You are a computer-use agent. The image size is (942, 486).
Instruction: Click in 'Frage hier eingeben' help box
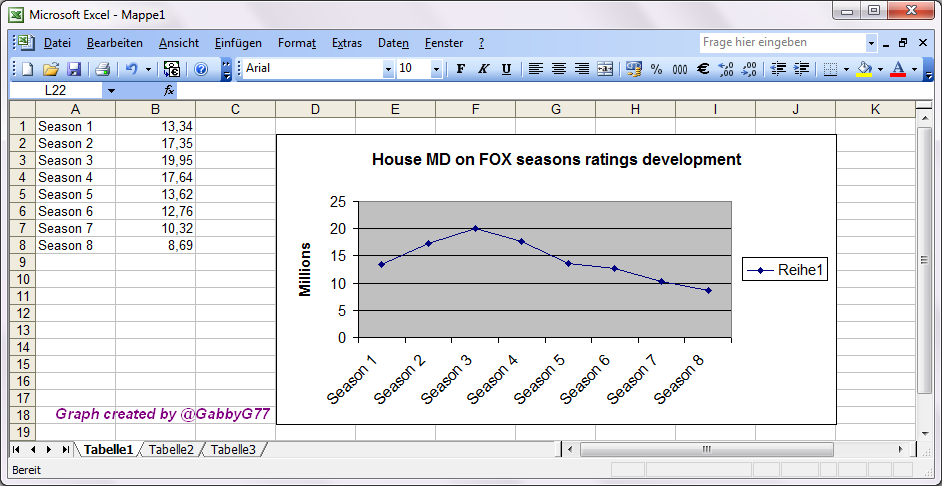click(x=782, y=43)
